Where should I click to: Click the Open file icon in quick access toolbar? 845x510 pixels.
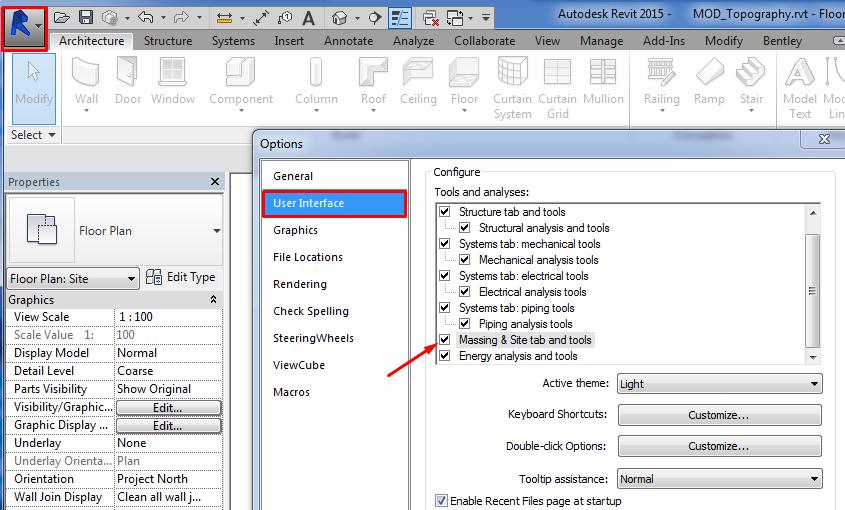tap(62, 18)
